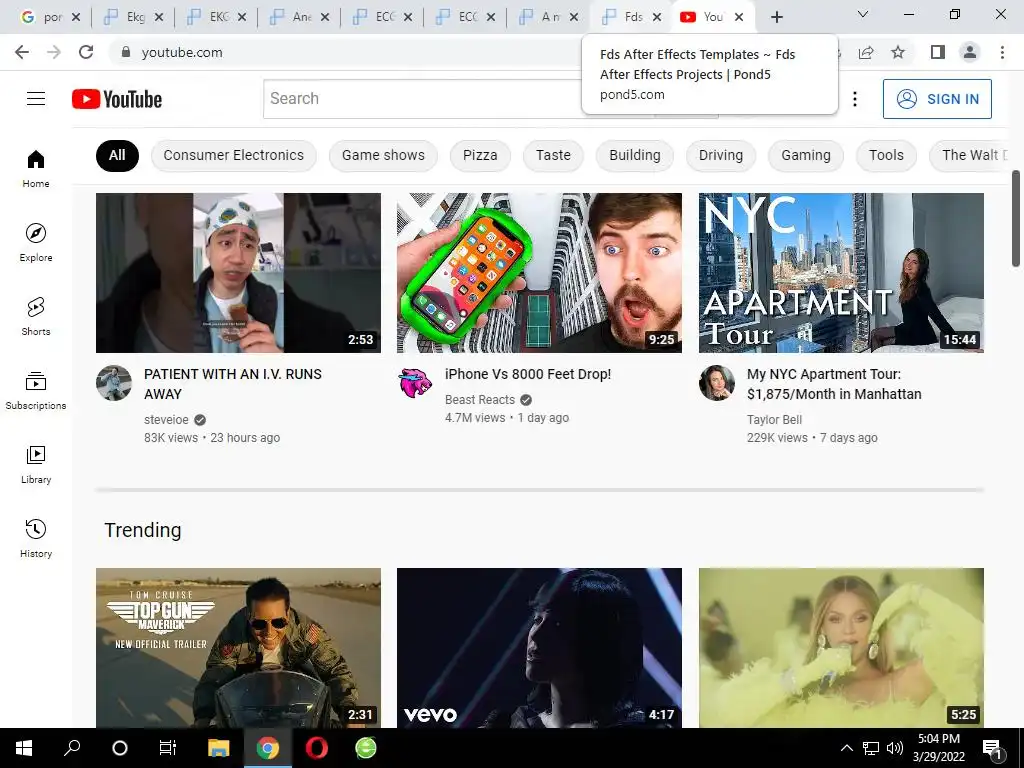This screenshot has height=768, width=1024.
Task: Switch to the 'A m' tab
Action: (547, 18)
